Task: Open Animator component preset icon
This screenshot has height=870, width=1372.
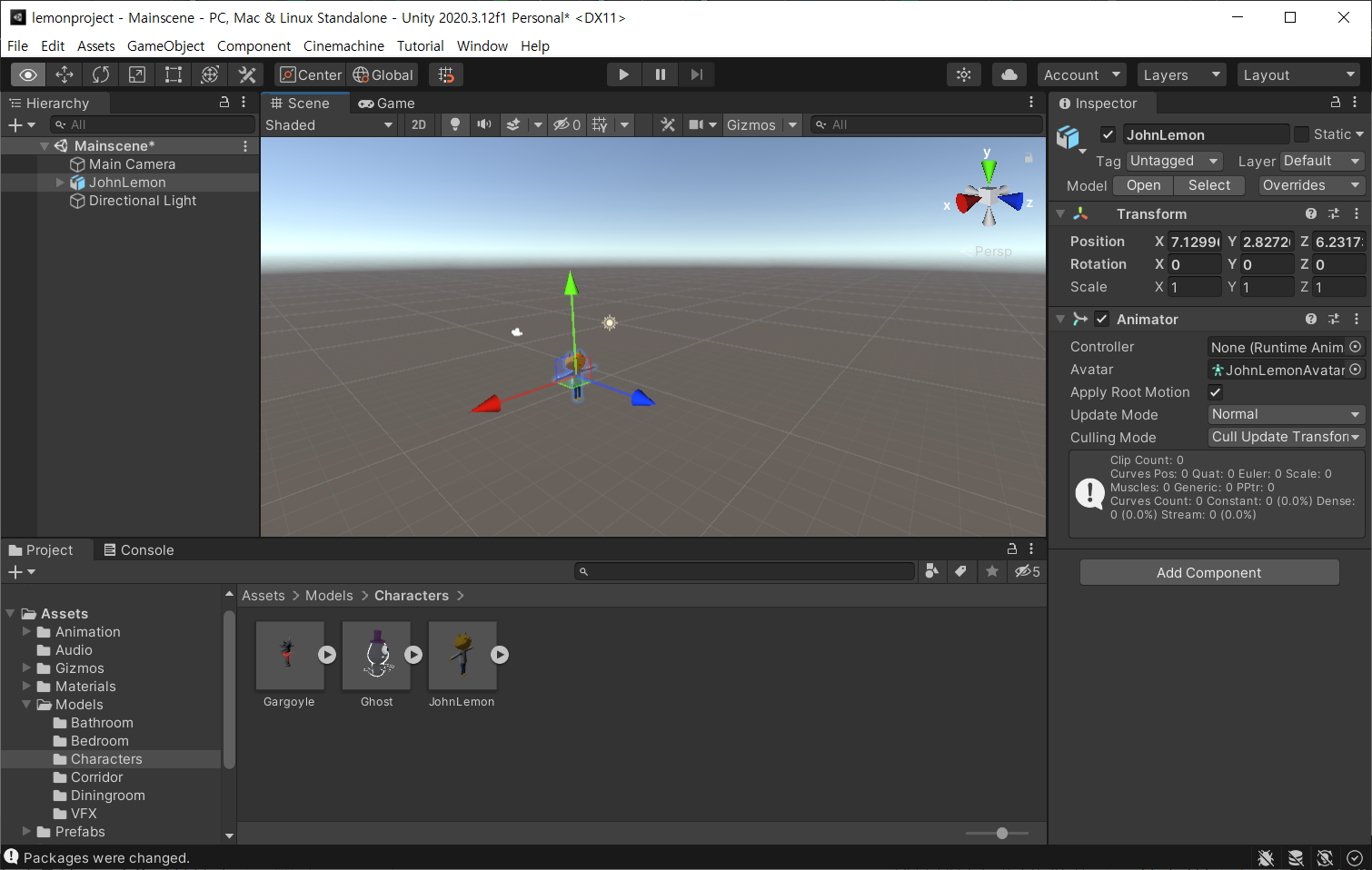Action: (1334, 319)
